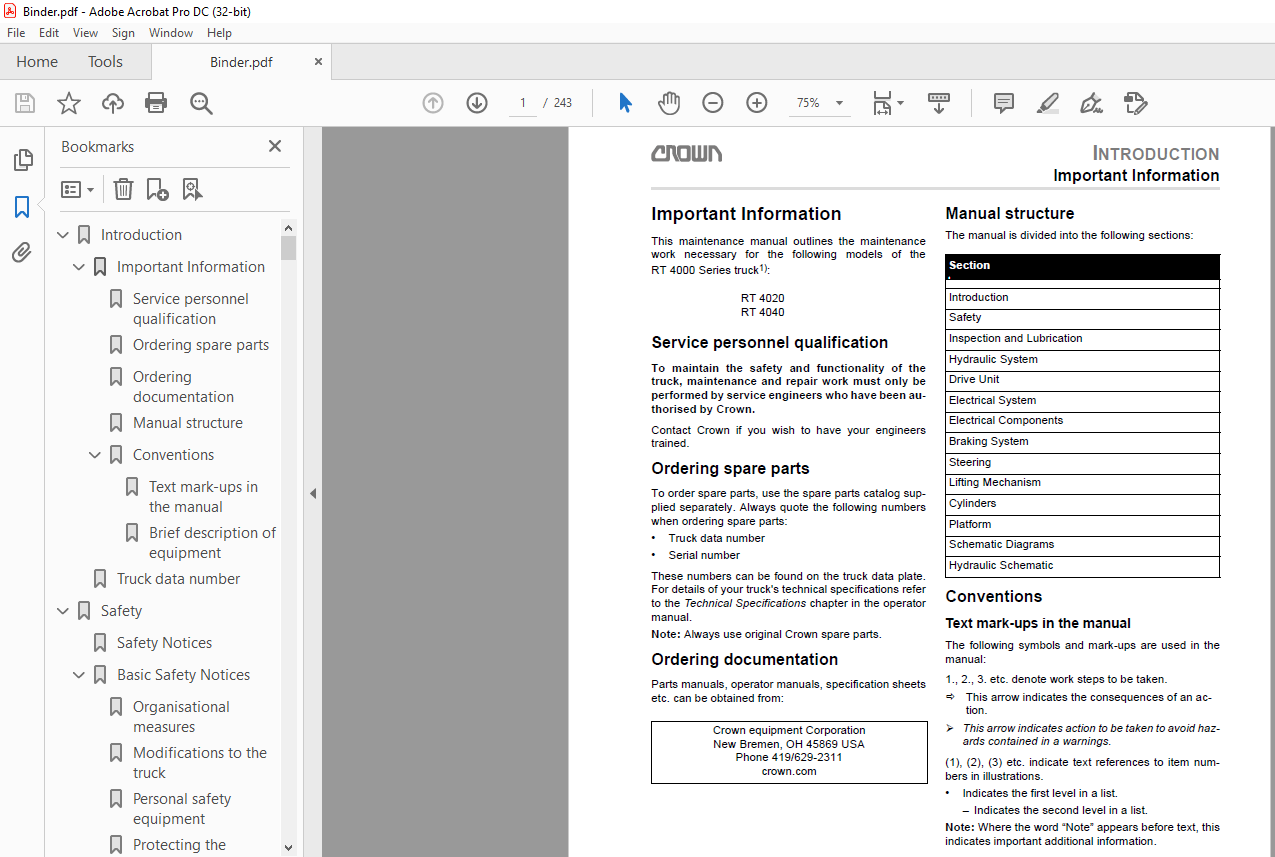Click the upload to cloud icon

[113, 103]
